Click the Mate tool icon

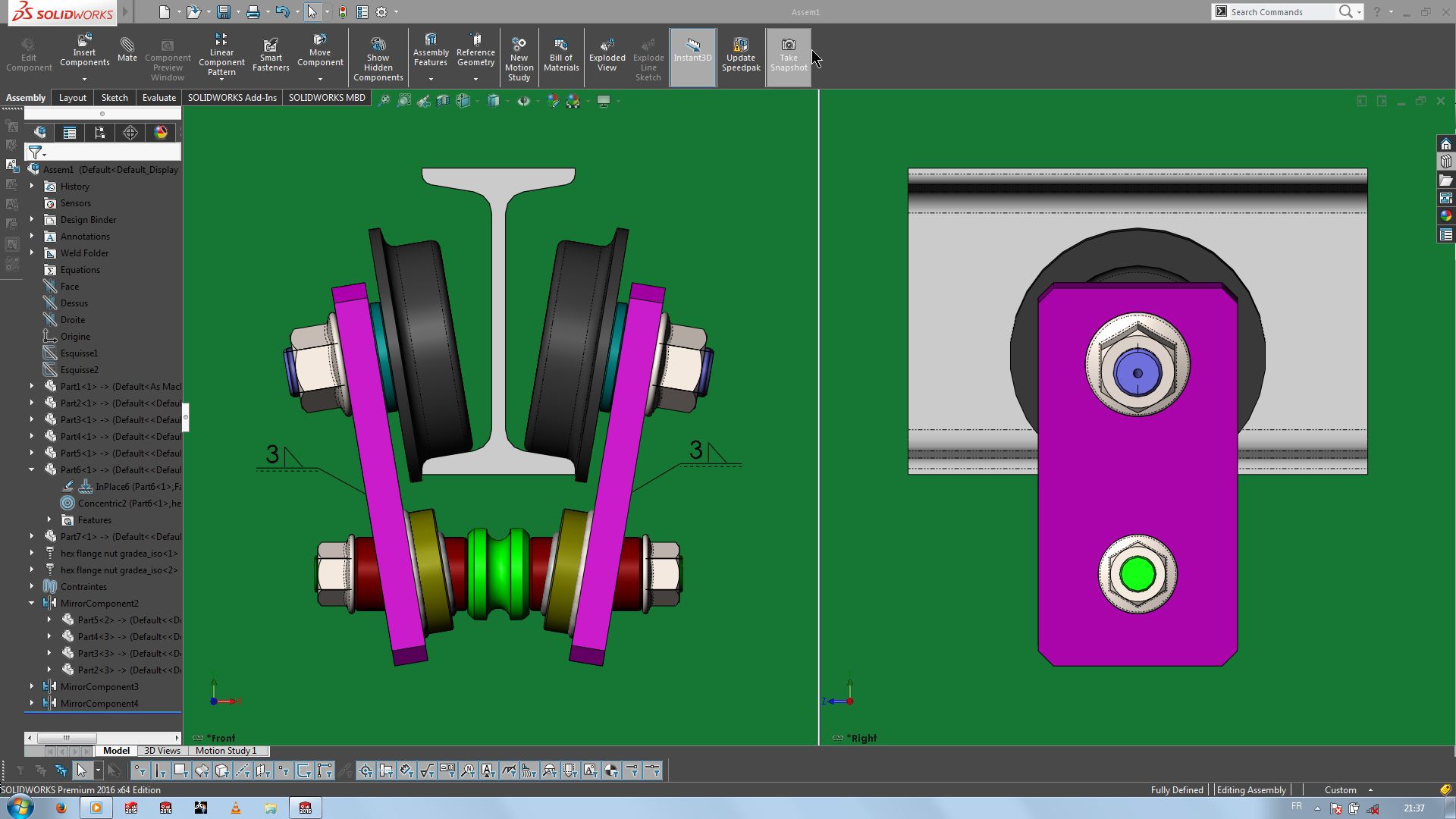pyautogui.click(x=127, y=49)
